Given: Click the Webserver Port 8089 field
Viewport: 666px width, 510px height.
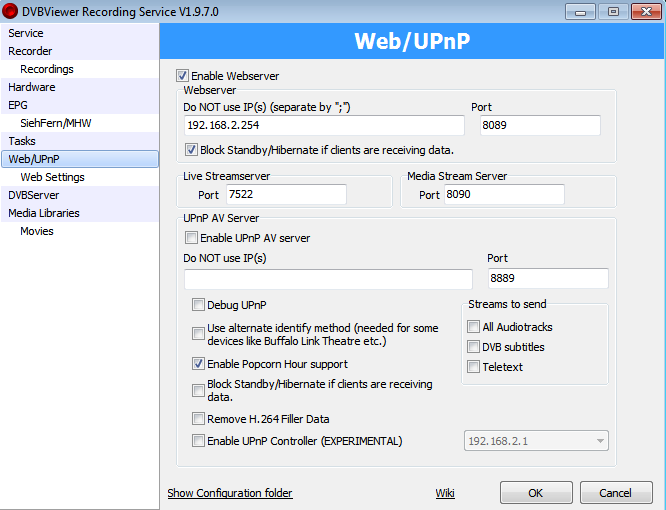Looking at the screenshot, I should tap(540, 125).
